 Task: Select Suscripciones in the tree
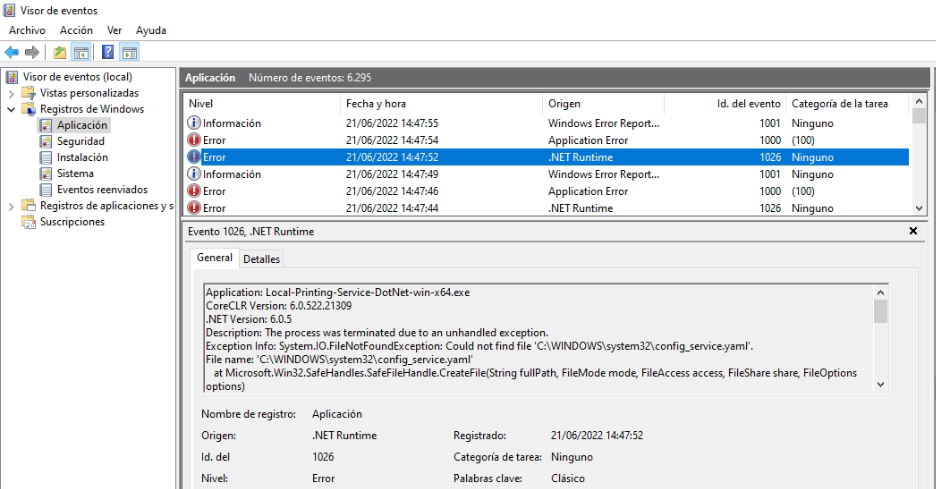click(x=71, y=222)
